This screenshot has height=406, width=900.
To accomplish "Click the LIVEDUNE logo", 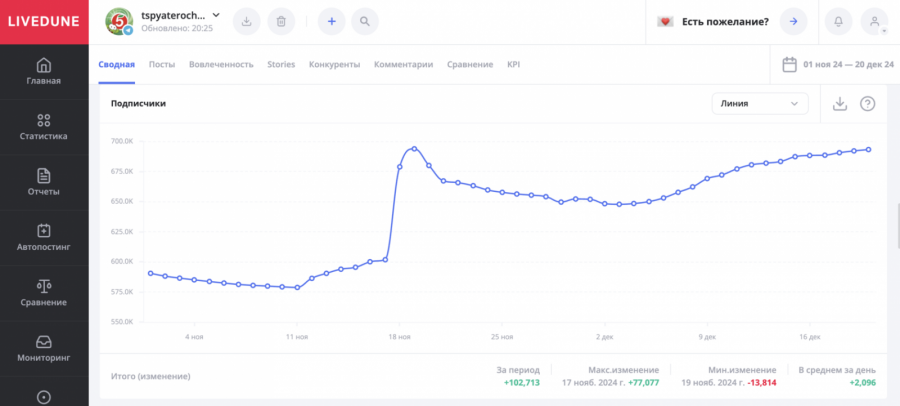I will tap(43, 21).
